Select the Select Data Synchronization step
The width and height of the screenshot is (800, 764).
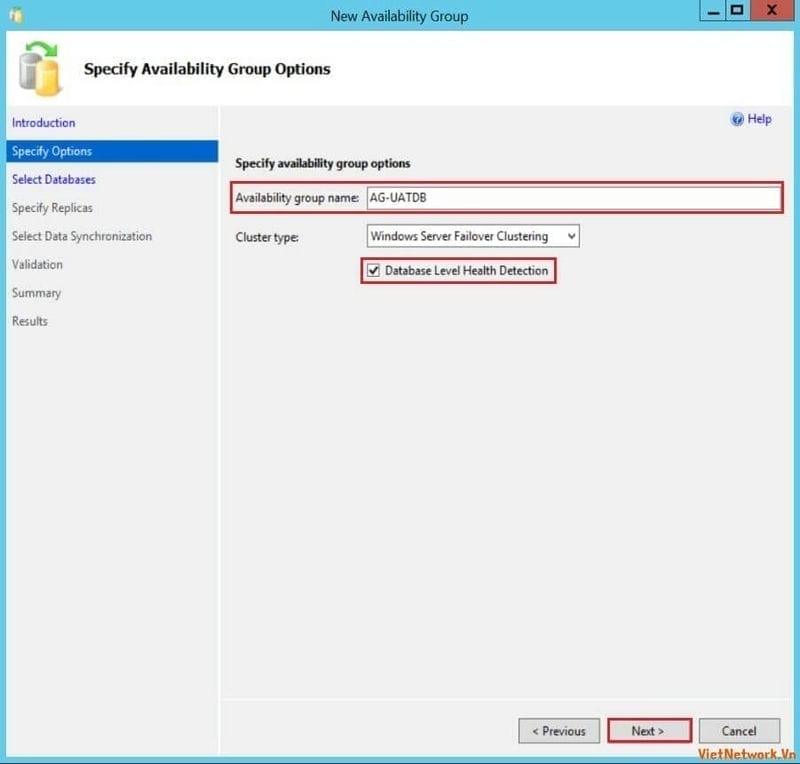(x=82, y=236)
